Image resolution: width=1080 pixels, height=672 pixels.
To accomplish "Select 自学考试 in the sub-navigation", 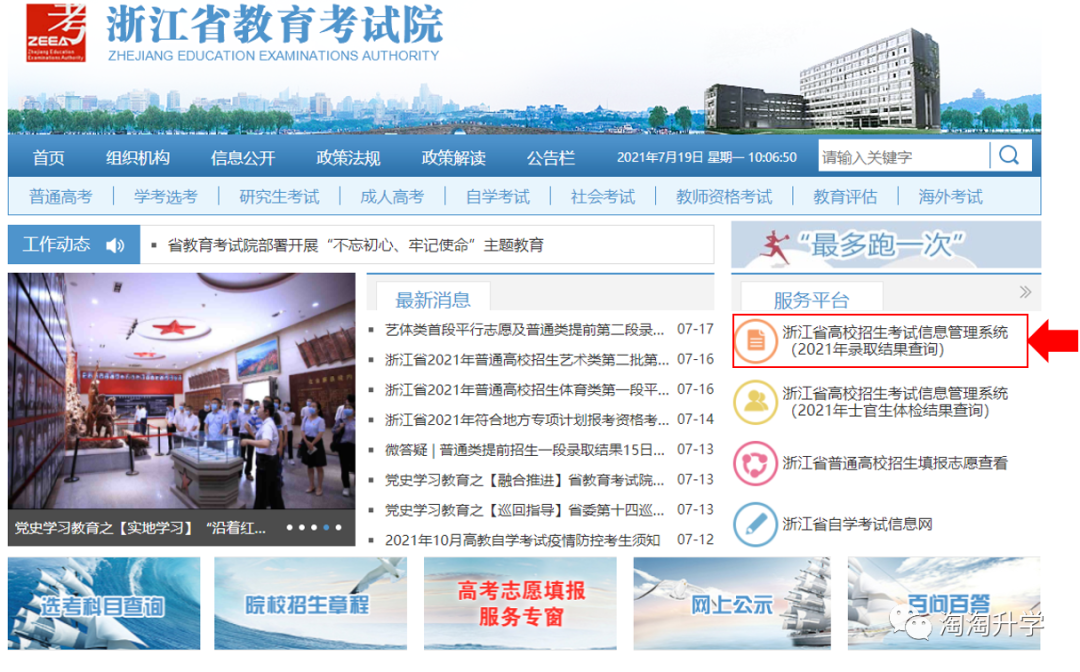I will pos(498,197).
